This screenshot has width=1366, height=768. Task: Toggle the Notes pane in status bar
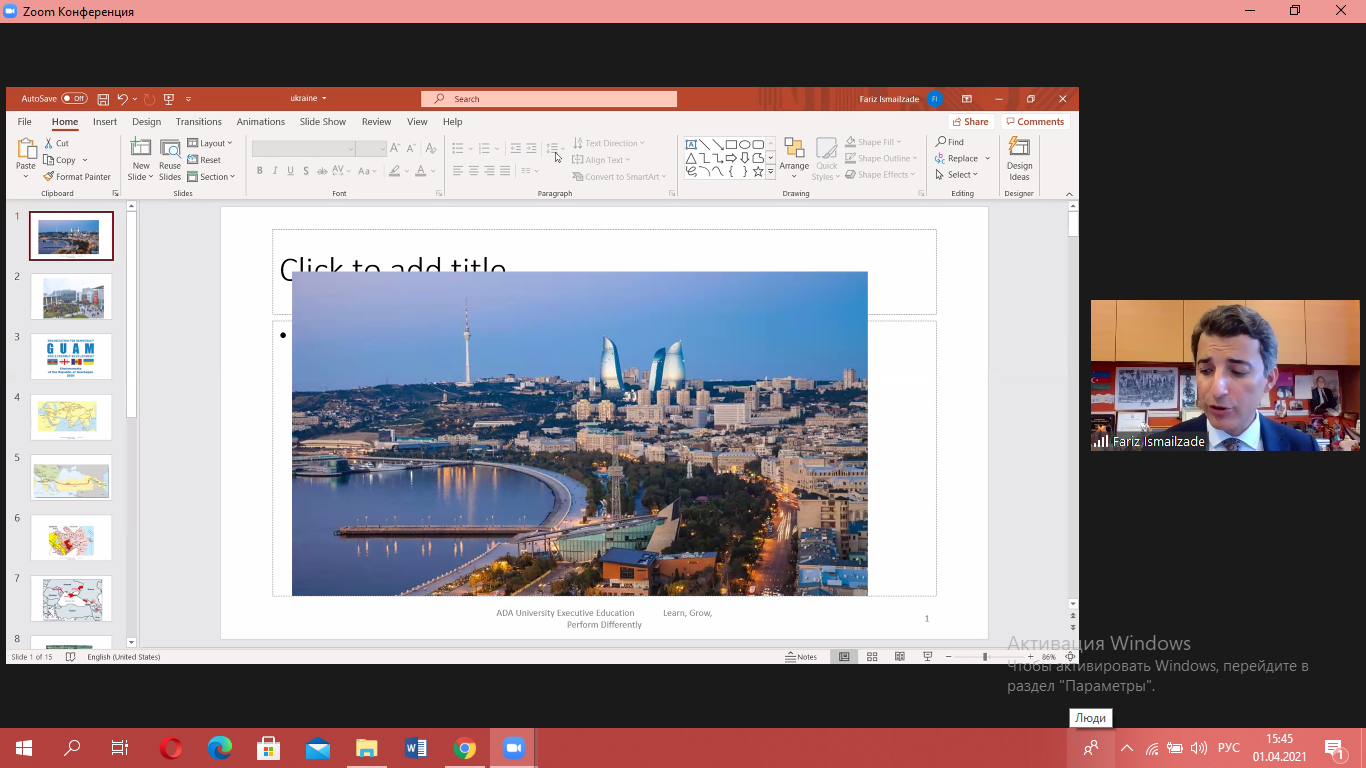click(x=801, y=657)
